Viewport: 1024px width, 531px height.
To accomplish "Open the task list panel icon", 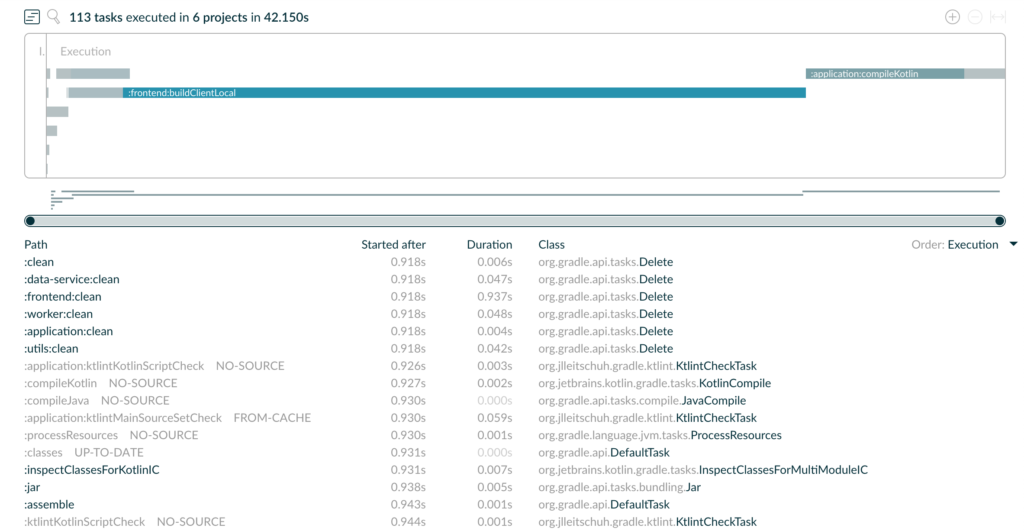I will pyautogui.click(x=32, y=17).
